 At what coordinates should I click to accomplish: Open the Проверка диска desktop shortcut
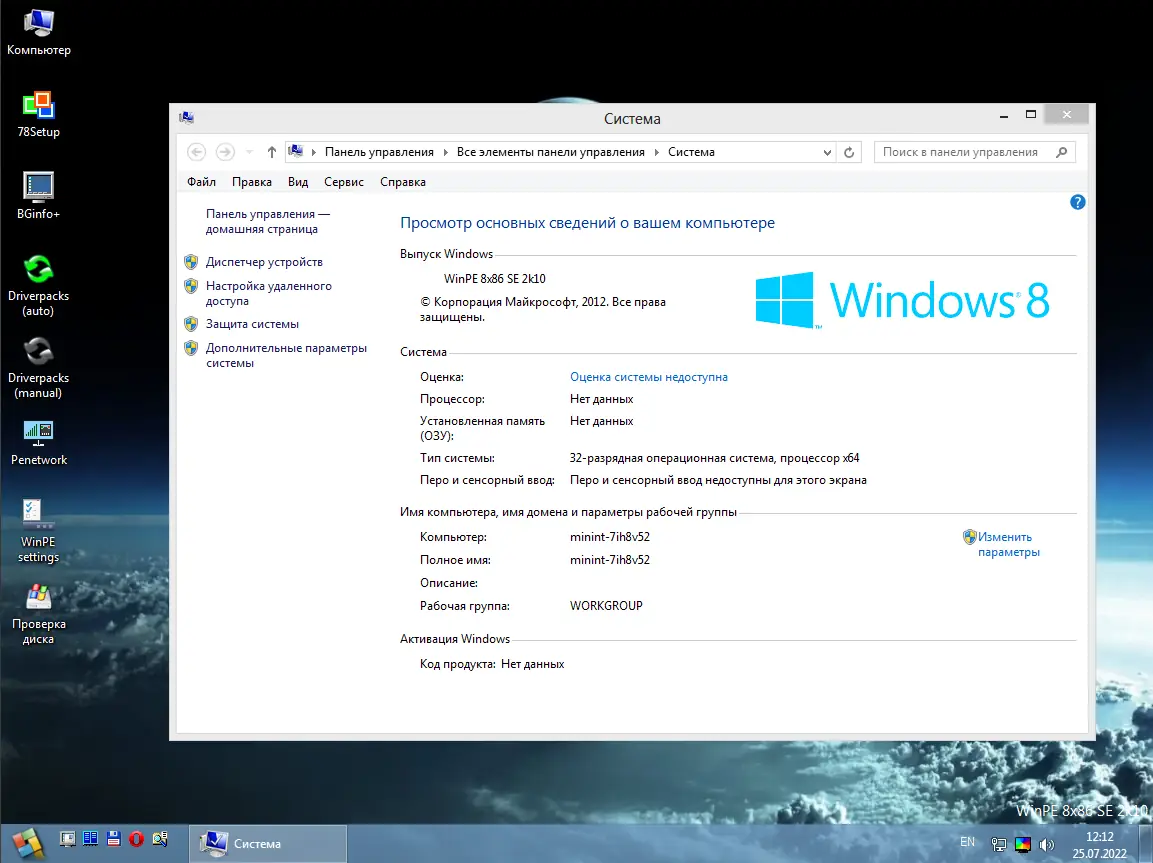coord(38,614)
